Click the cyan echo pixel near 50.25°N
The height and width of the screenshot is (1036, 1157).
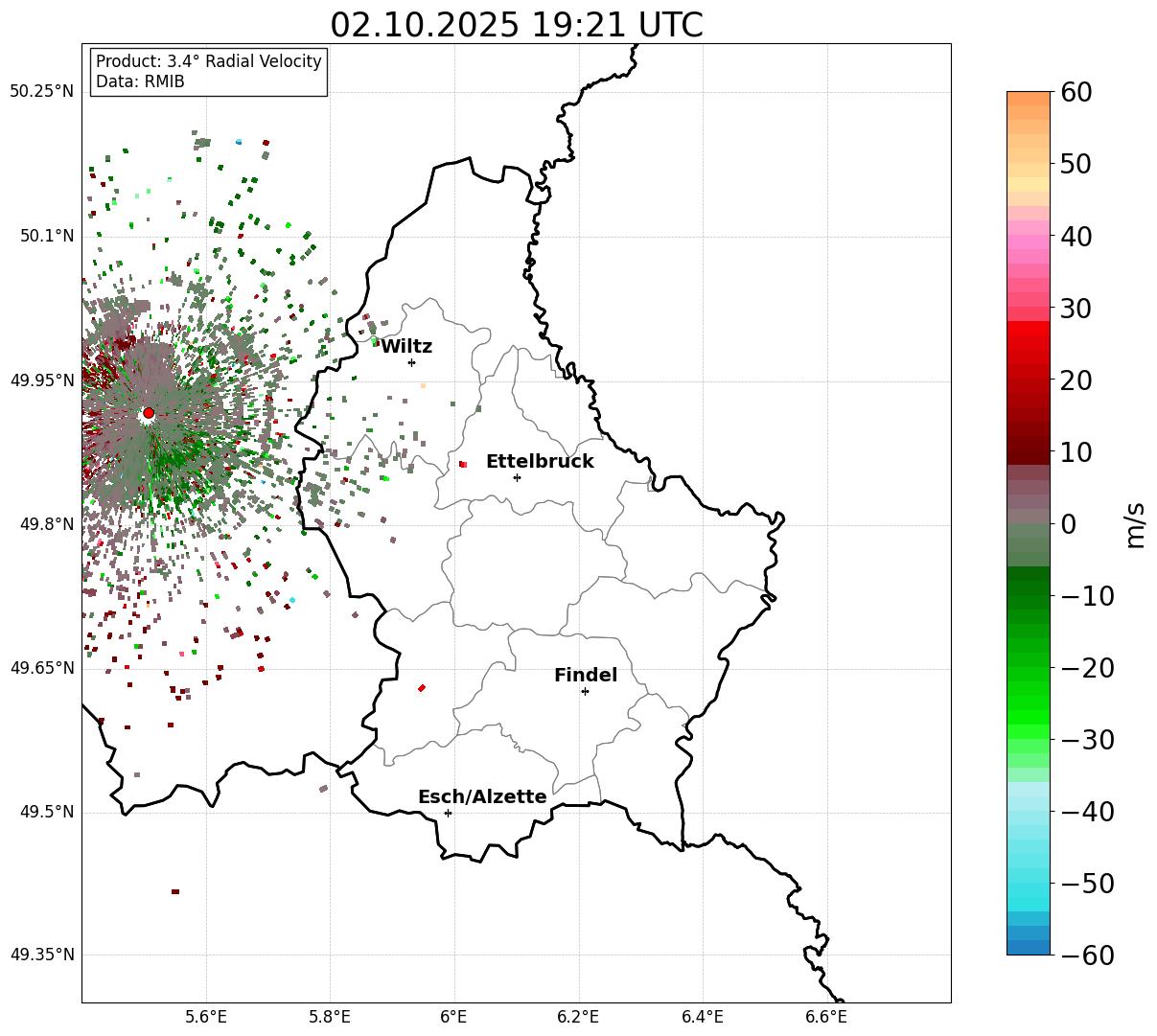click(239, 142)
